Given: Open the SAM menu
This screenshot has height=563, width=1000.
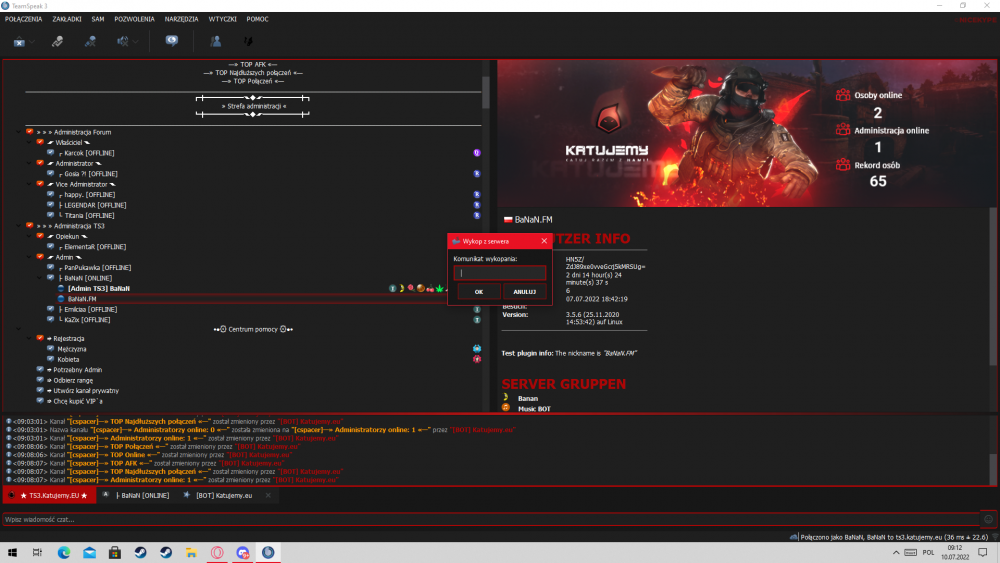Looking at the screenshot, I should [98, 19].
